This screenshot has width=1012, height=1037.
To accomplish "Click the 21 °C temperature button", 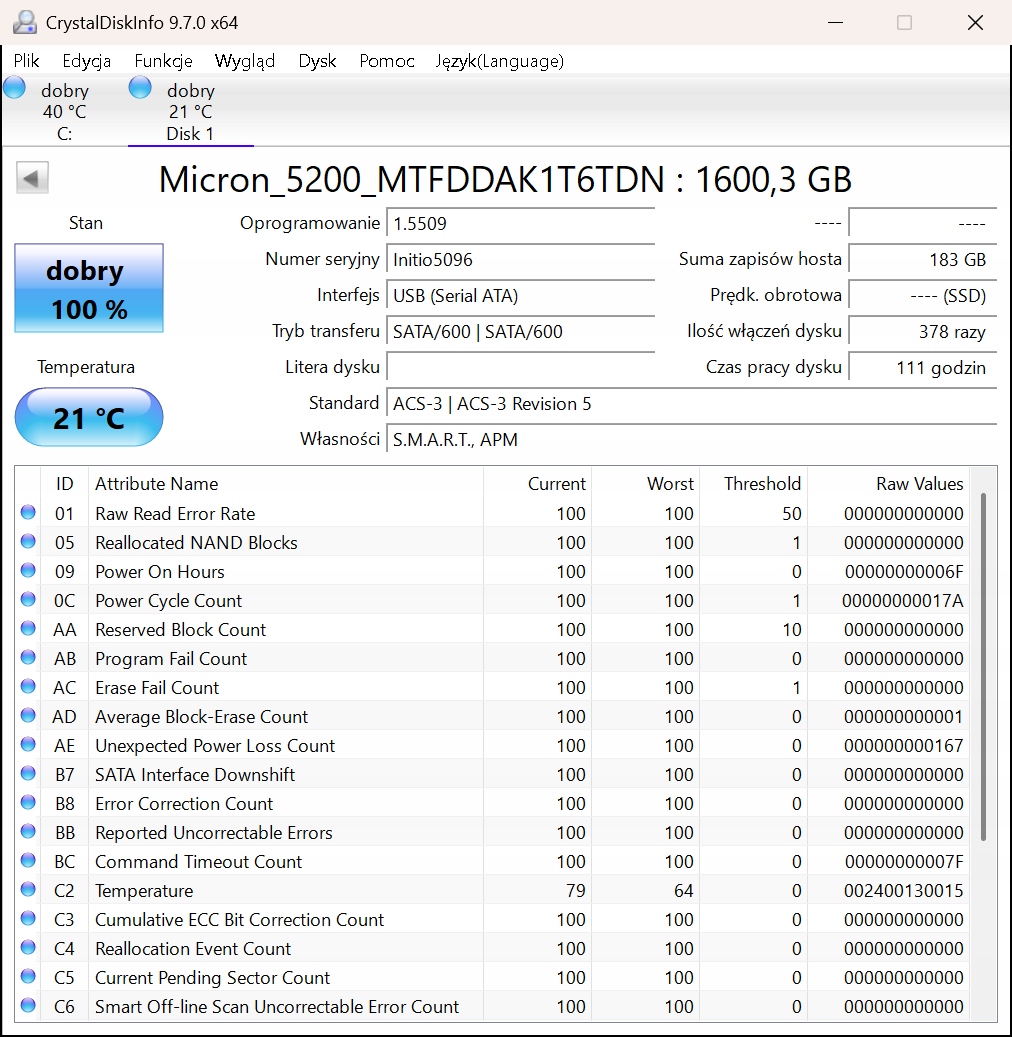I will 88,417.
